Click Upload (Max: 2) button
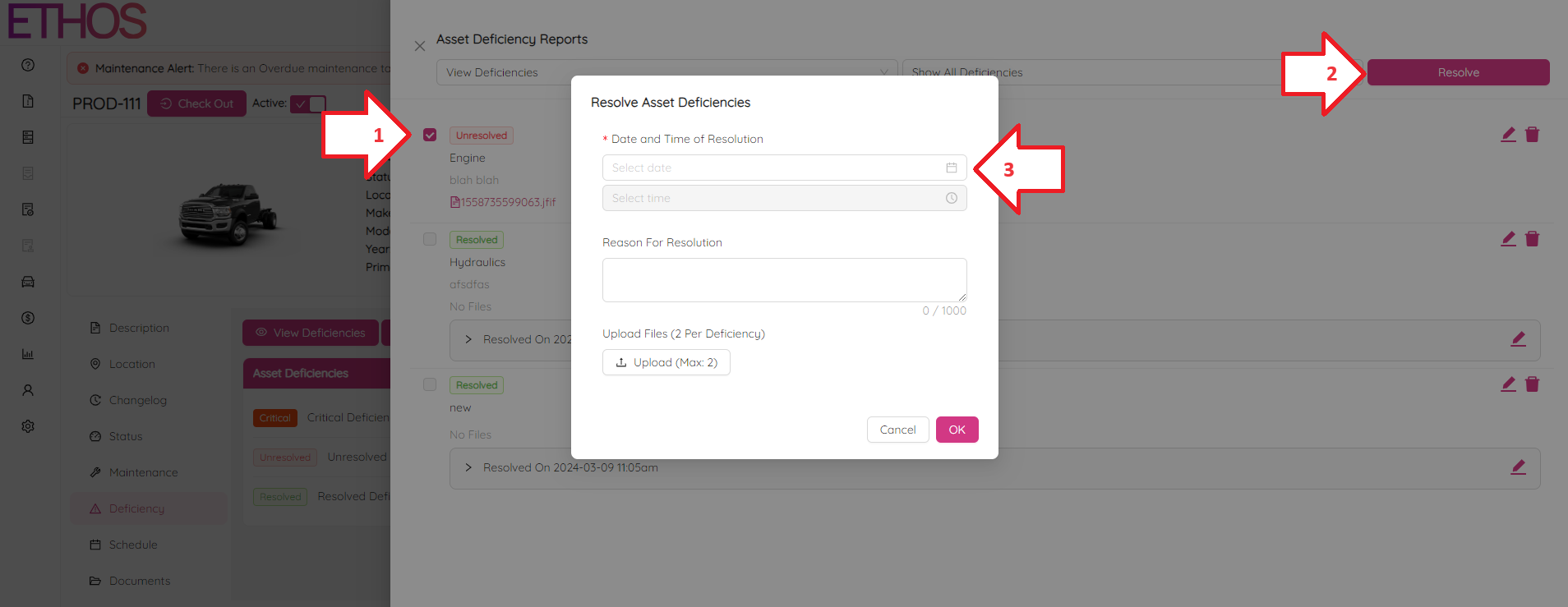The width and height of the screenshot is (1568, 607). (x=666, y=362)
